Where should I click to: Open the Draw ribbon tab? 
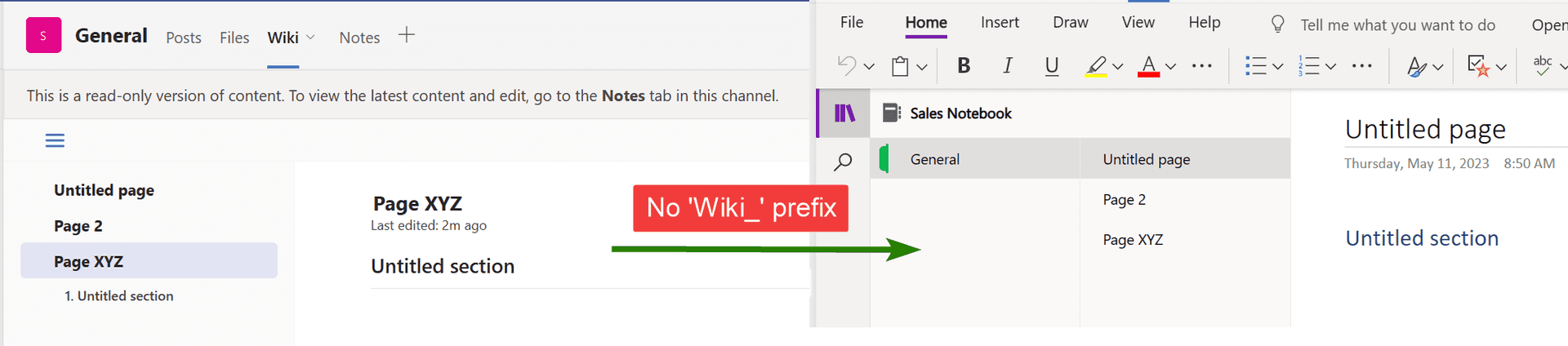pos(1070,23)
